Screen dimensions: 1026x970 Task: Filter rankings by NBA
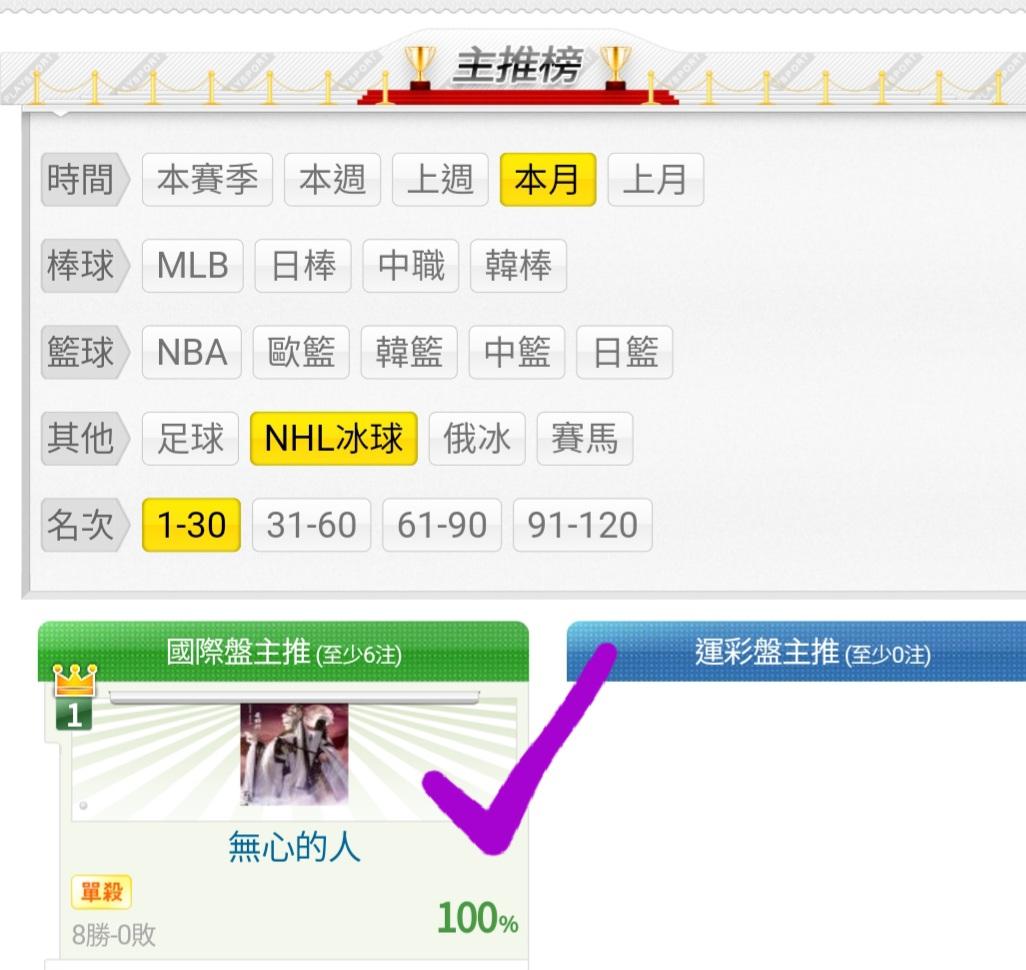[192, 352]
